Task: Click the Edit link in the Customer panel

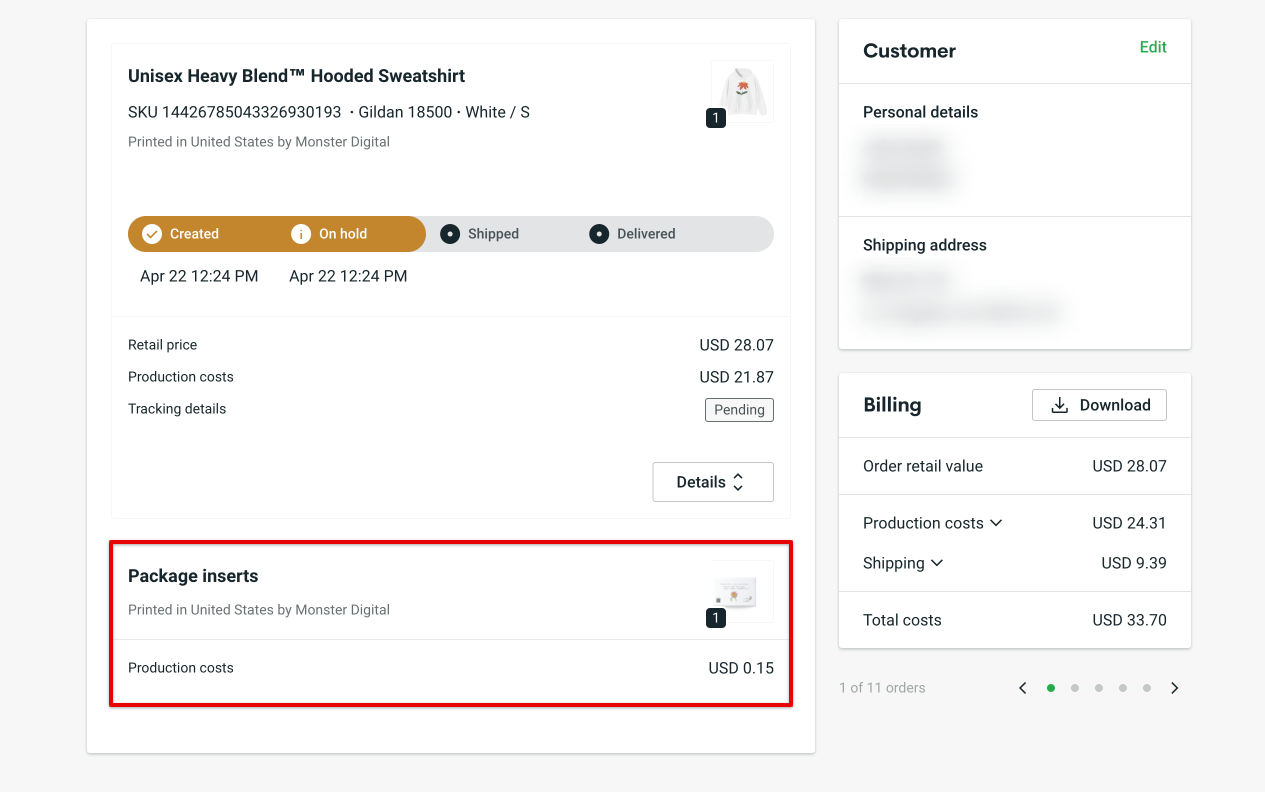Action: [x=1153, y=47]
